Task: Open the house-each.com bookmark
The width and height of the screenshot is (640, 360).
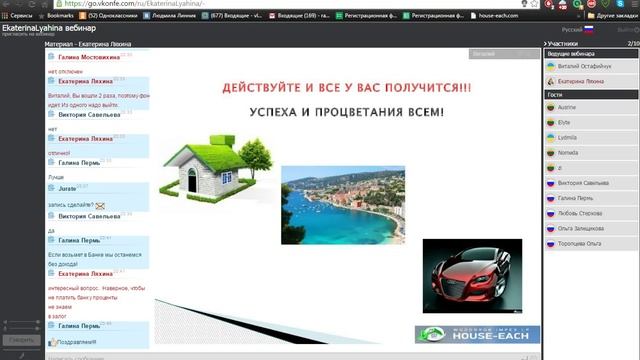Action: click(x=494, y=16)
